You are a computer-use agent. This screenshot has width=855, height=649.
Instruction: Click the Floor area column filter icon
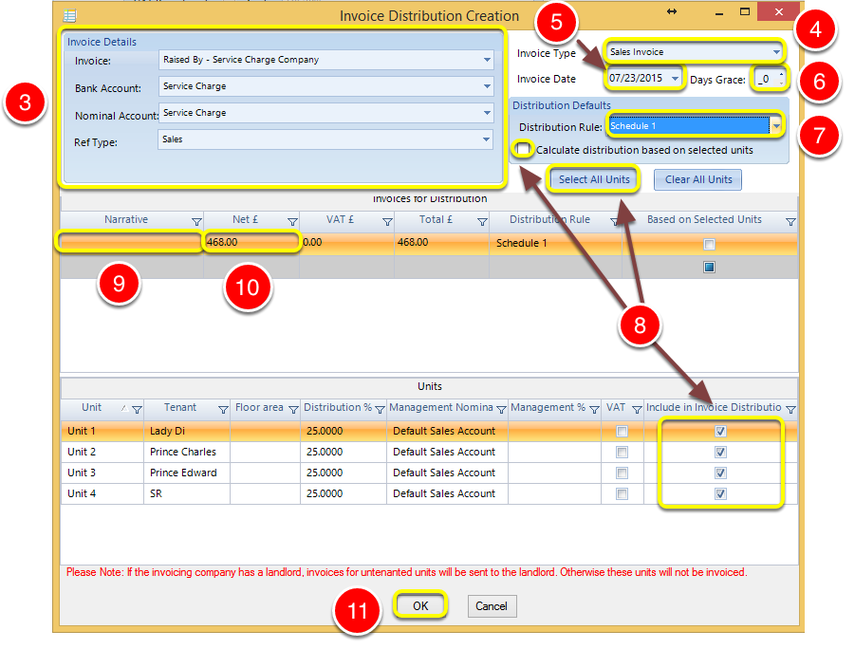point(293,410)
